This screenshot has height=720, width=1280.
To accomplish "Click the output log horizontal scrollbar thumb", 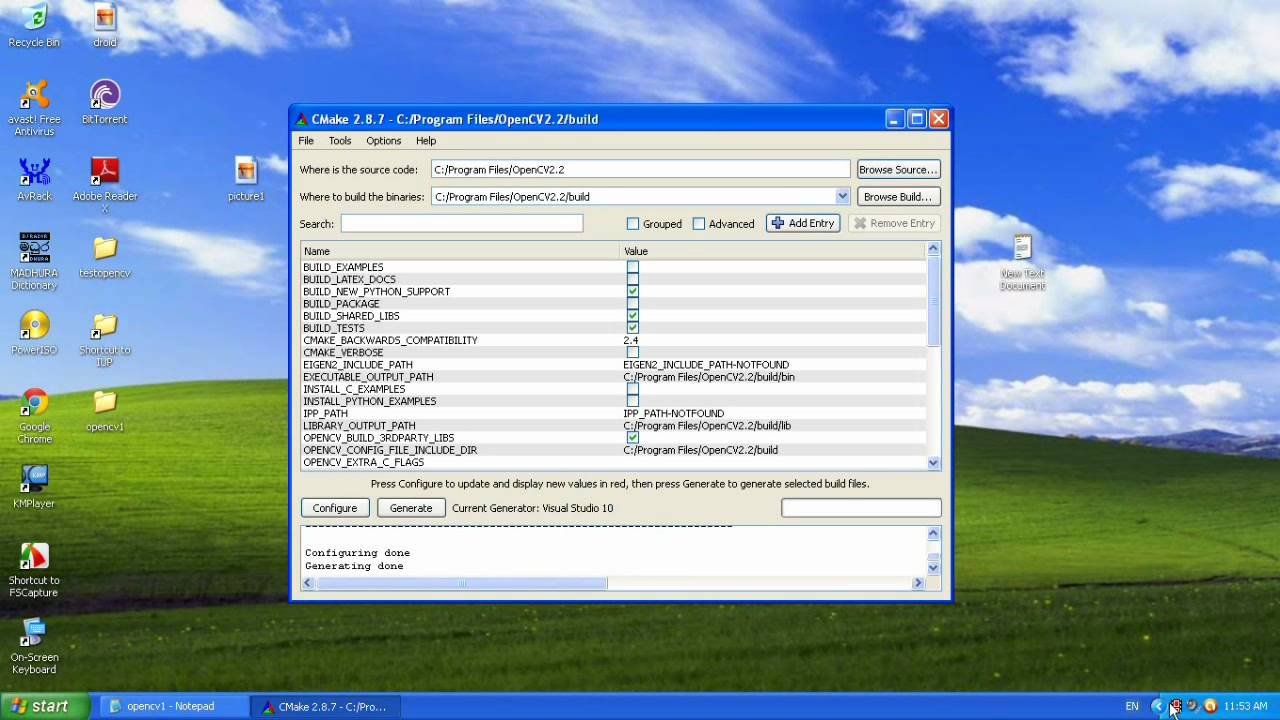I will [462, 583].
